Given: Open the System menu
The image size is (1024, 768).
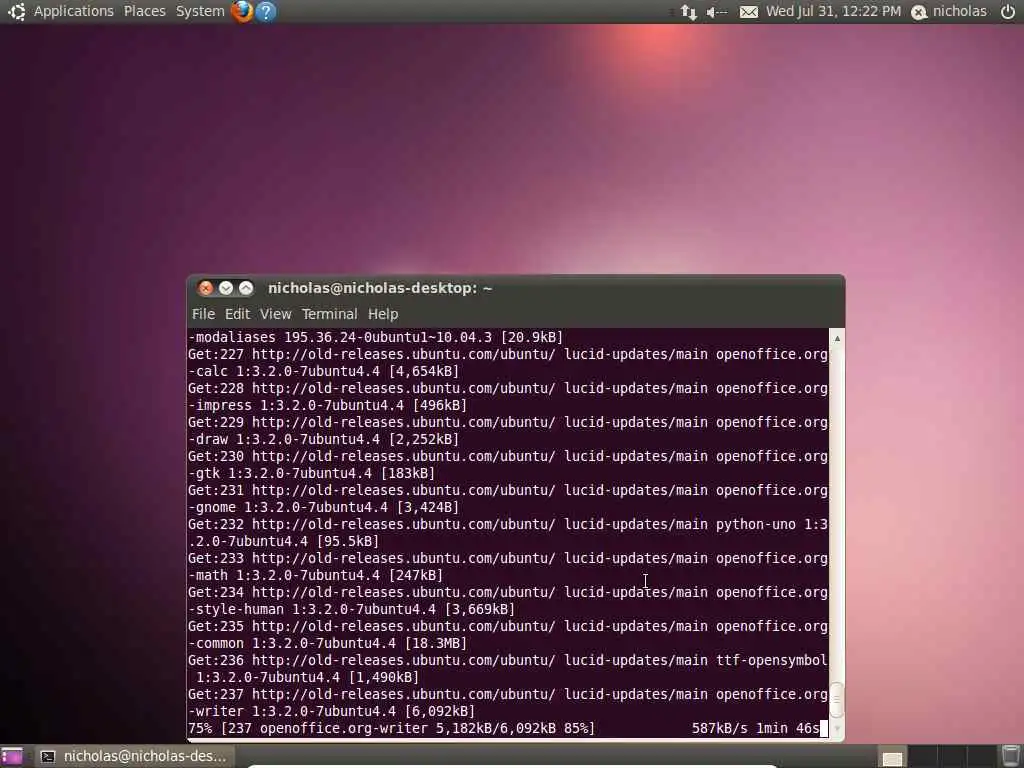Looking at the screenshot, I should pyautogui.click(x=200, y=11).
